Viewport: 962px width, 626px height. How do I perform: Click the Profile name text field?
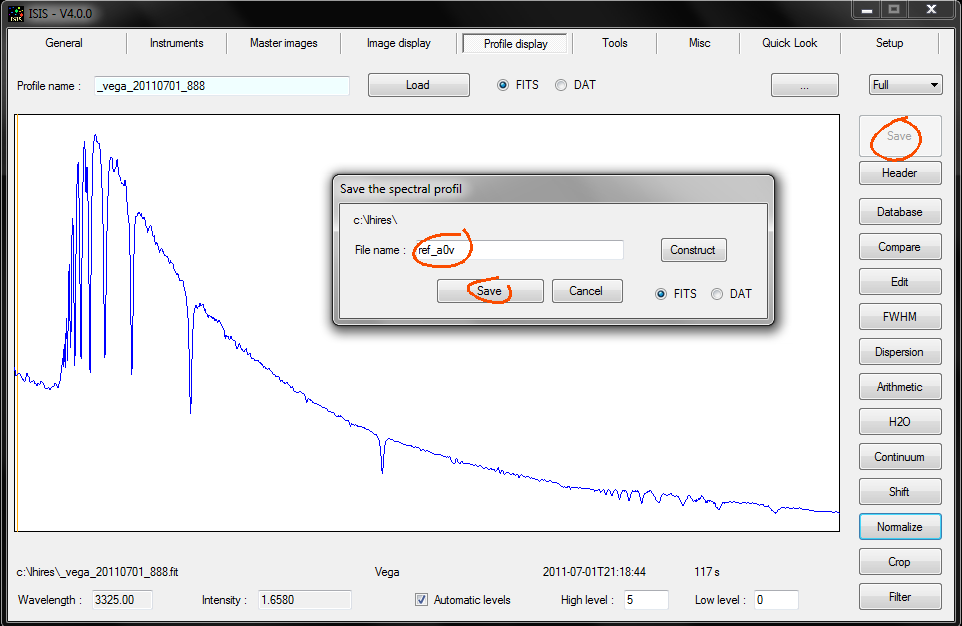point(222,86)
